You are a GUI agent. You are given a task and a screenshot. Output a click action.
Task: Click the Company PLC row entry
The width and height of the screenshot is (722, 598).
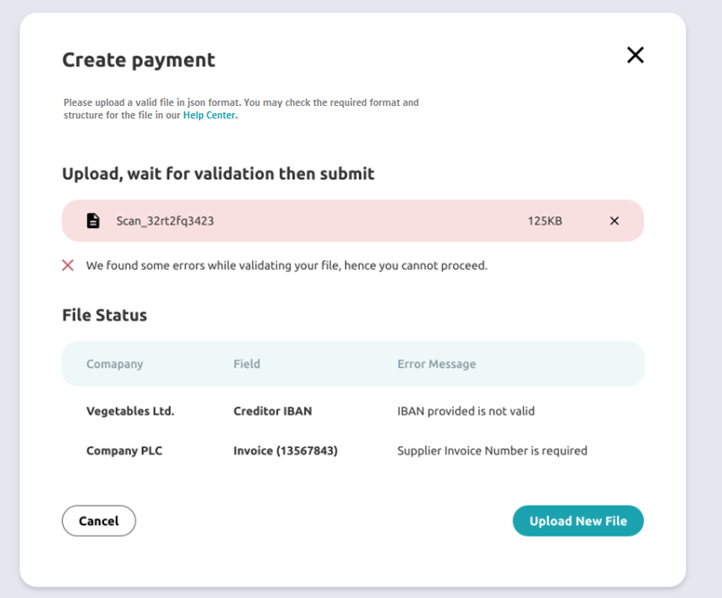point(124,450)
